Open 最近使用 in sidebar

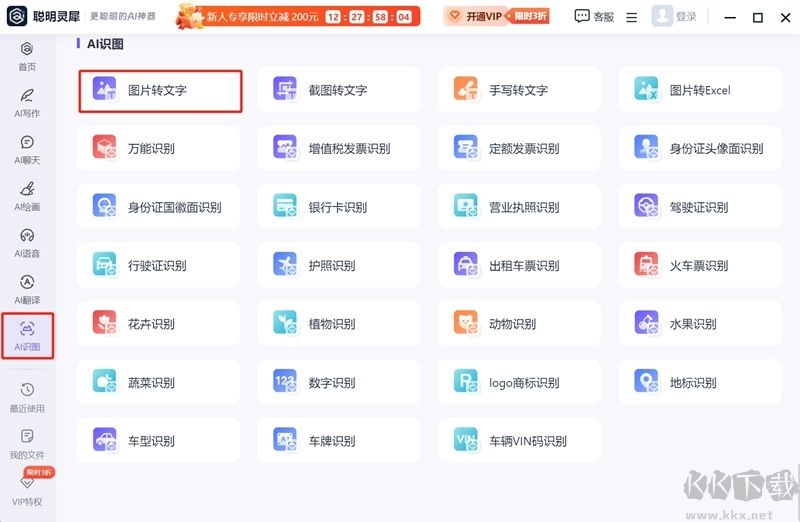(27, 398)
